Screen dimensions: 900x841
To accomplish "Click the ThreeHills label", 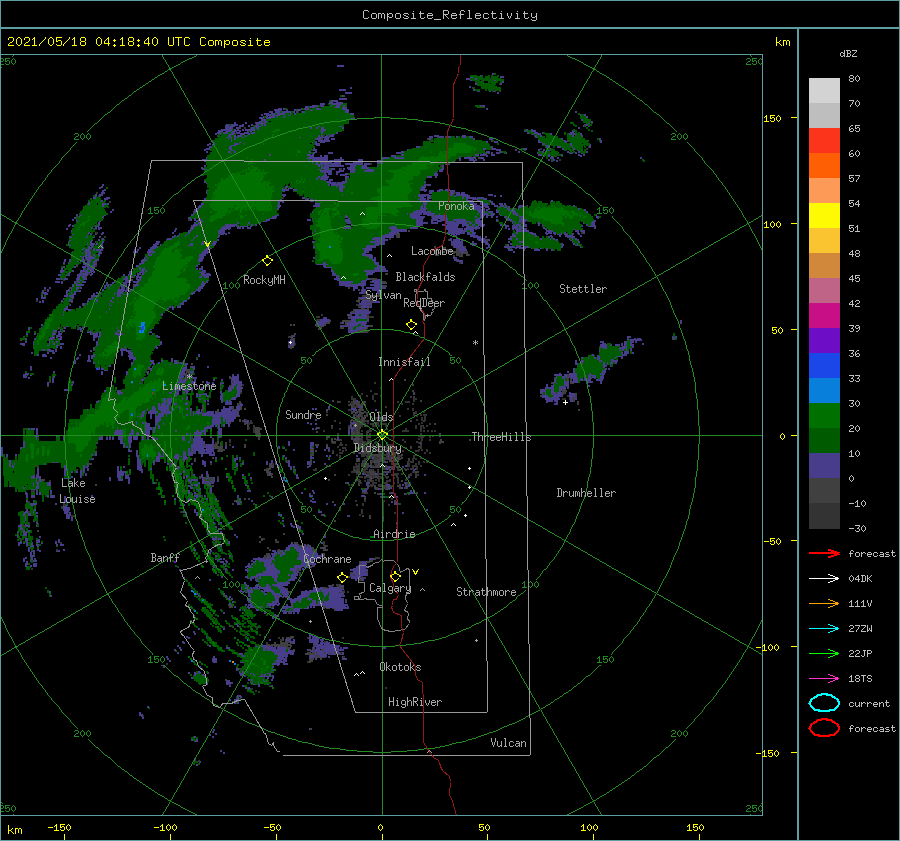I will pos(501,437).
